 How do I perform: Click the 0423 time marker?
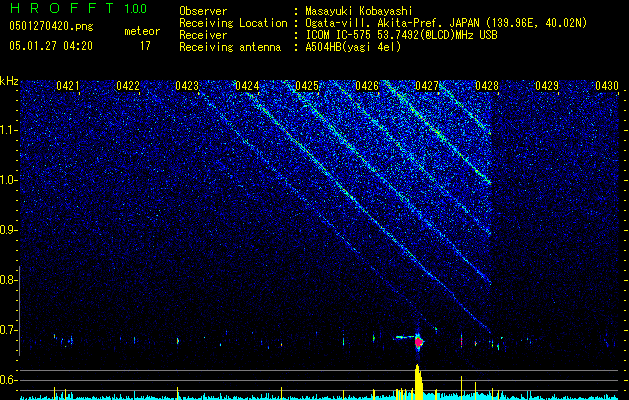pos(187,86)
